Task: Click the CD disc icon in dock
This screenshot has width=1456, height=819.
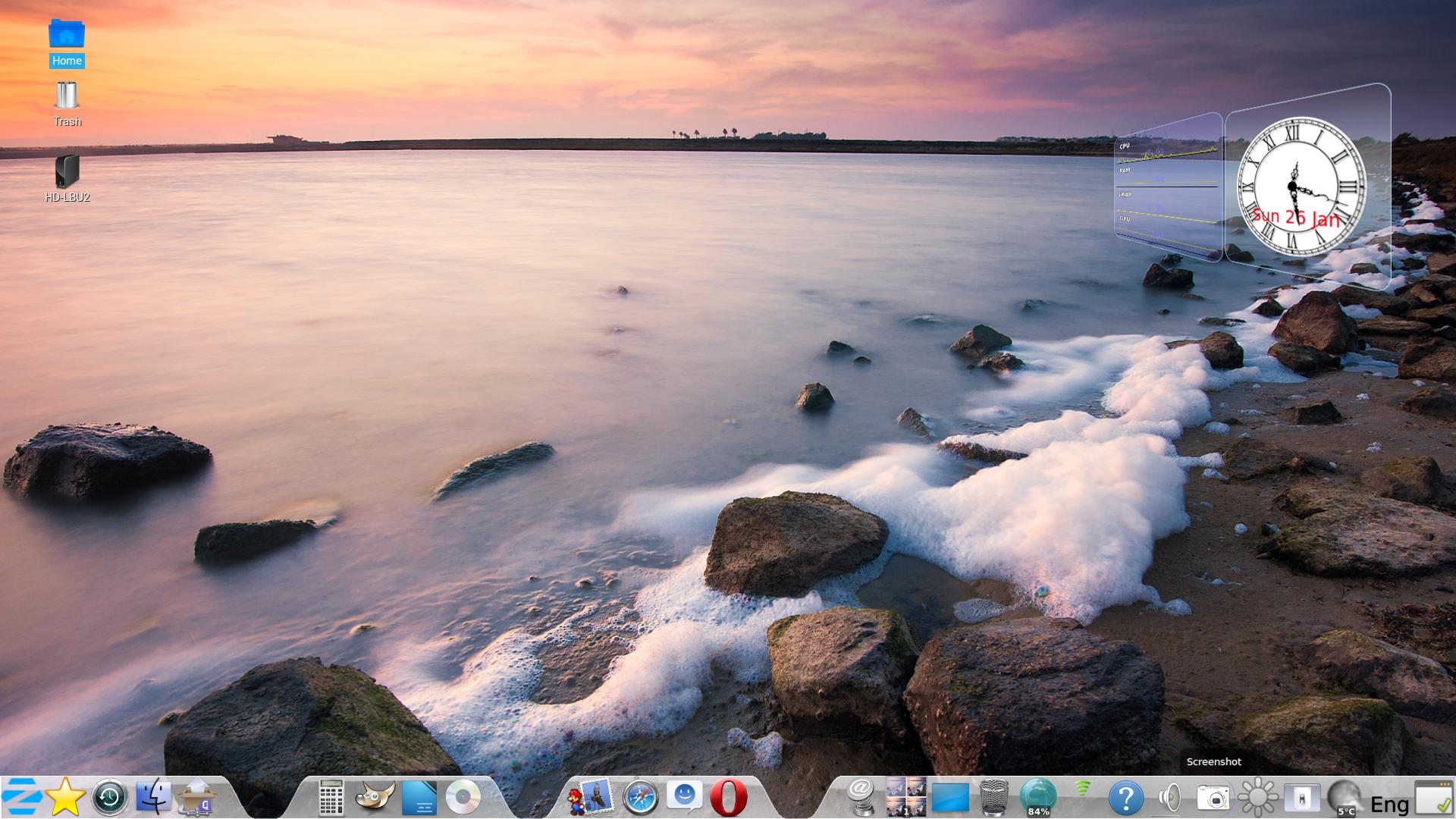Action: [463, 798]
